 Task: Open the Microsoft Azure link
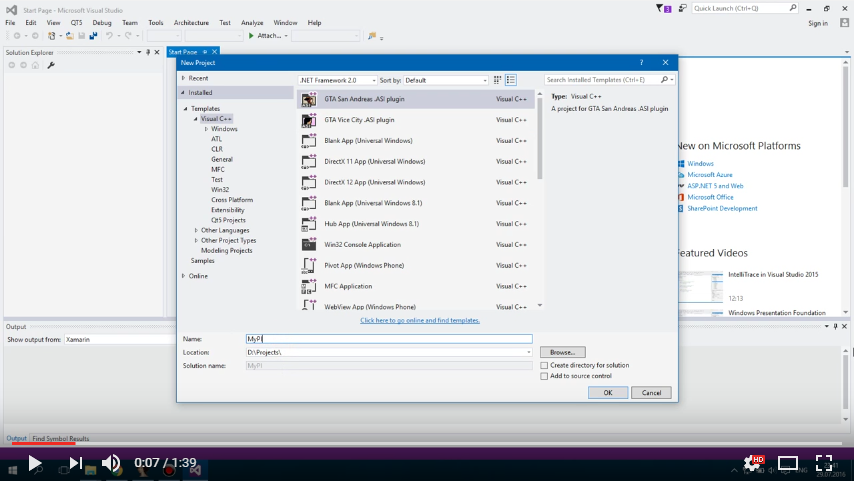[x=710, y=175]
